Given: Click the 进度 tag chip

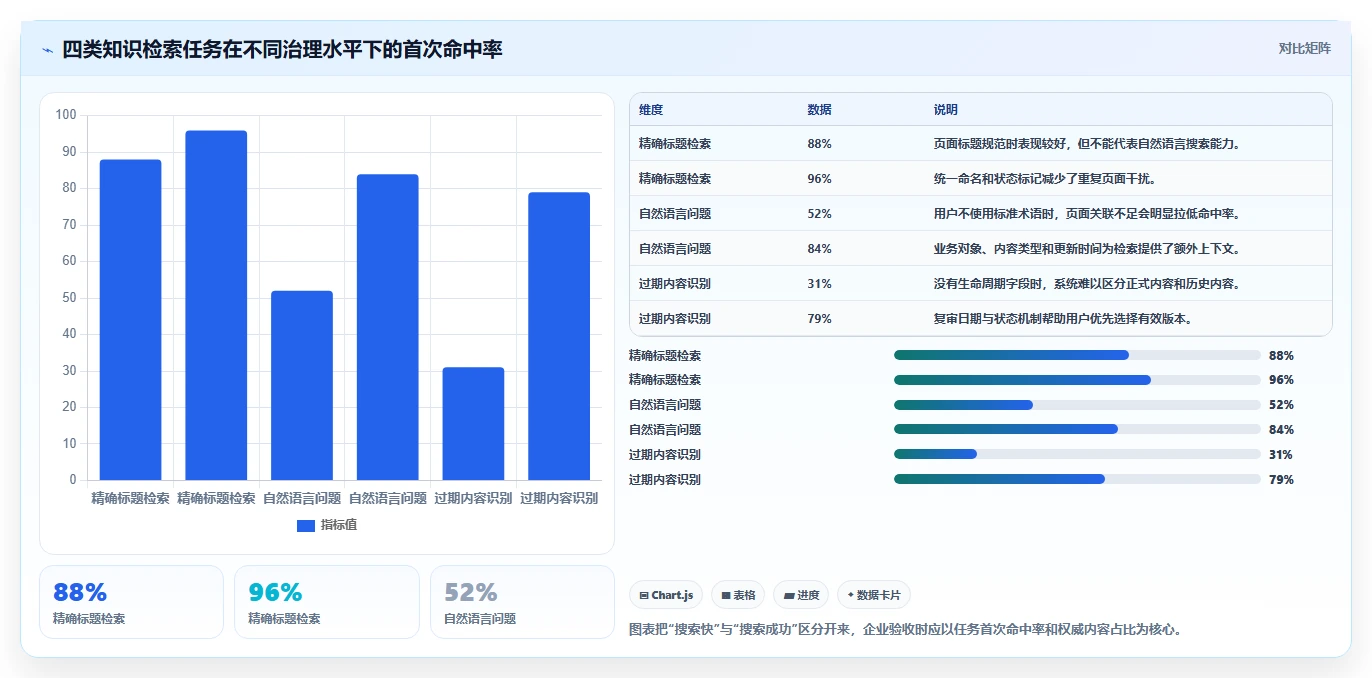Looking at the screenshot, I should [802, 595].
